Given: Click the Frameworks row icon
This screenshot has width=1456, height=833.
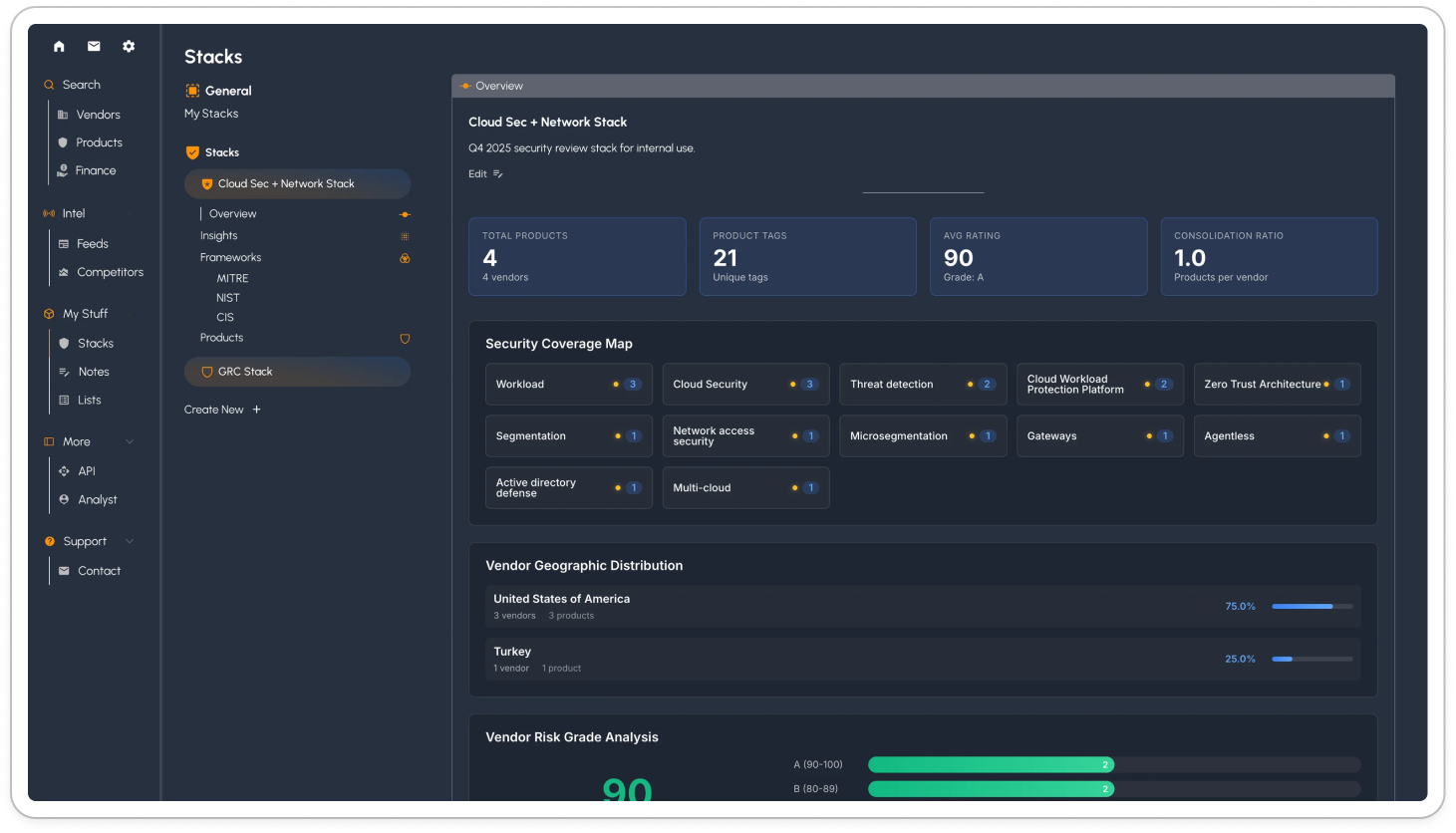Looking at the screenshot, I should [405, 258].
